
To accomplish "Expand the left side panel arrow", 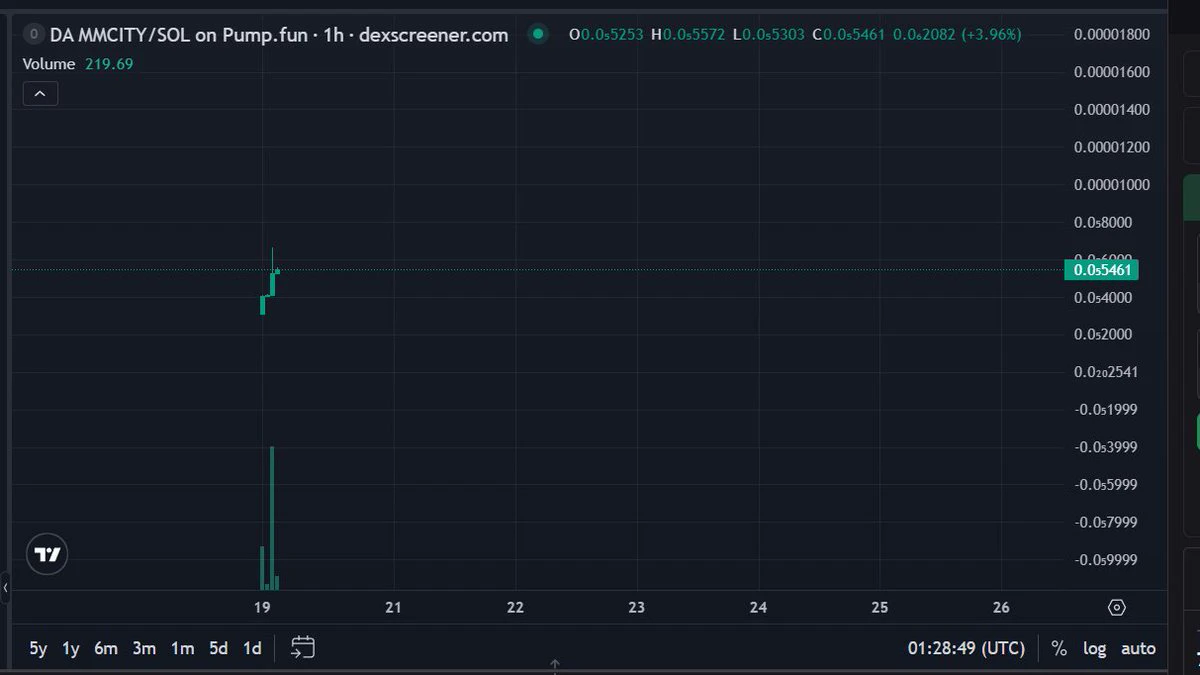I will tap(5, 588).
